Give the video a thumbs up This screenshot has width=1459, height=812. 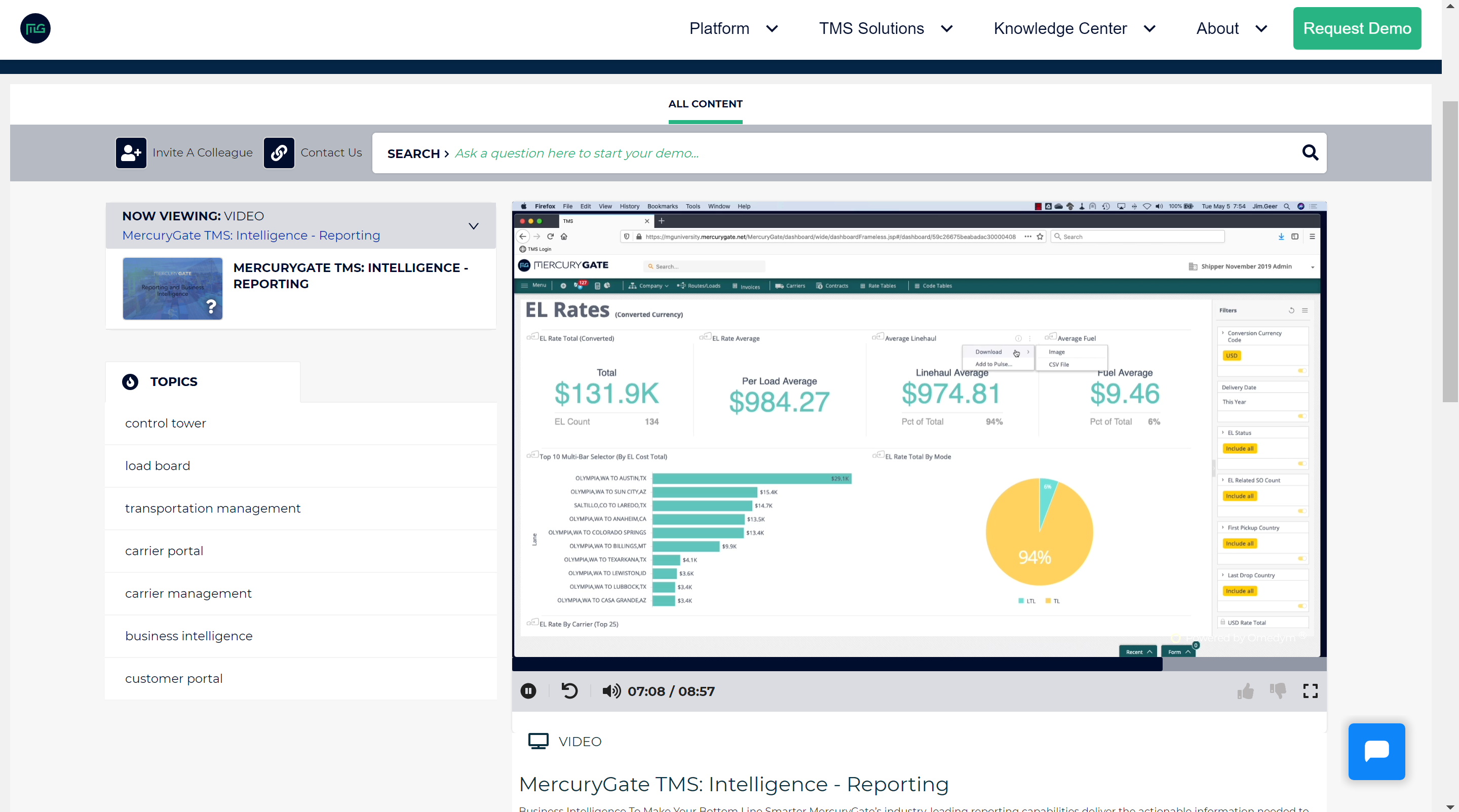coord(1246,691)
